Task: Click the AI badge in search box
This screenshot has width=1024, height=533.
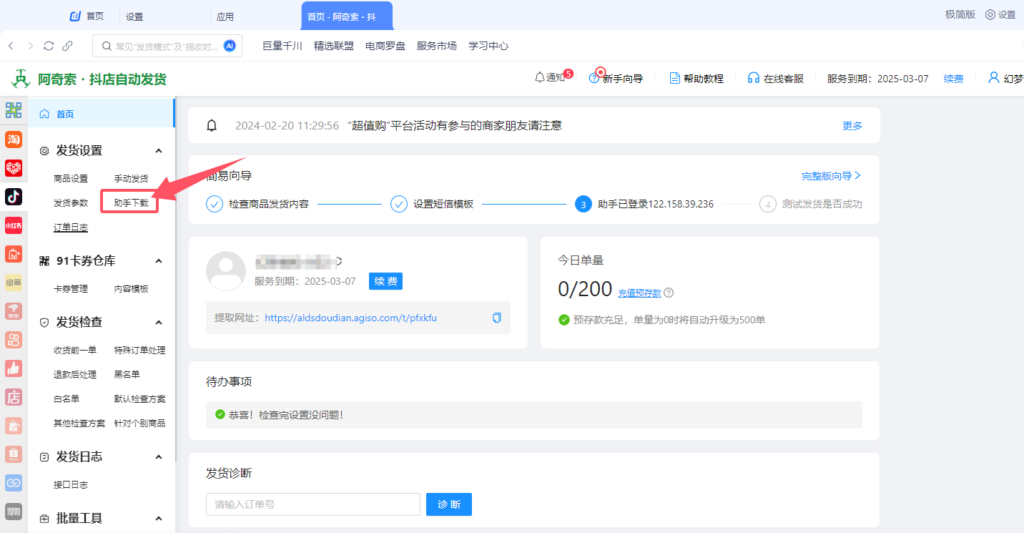Action: tap(229, 46)
